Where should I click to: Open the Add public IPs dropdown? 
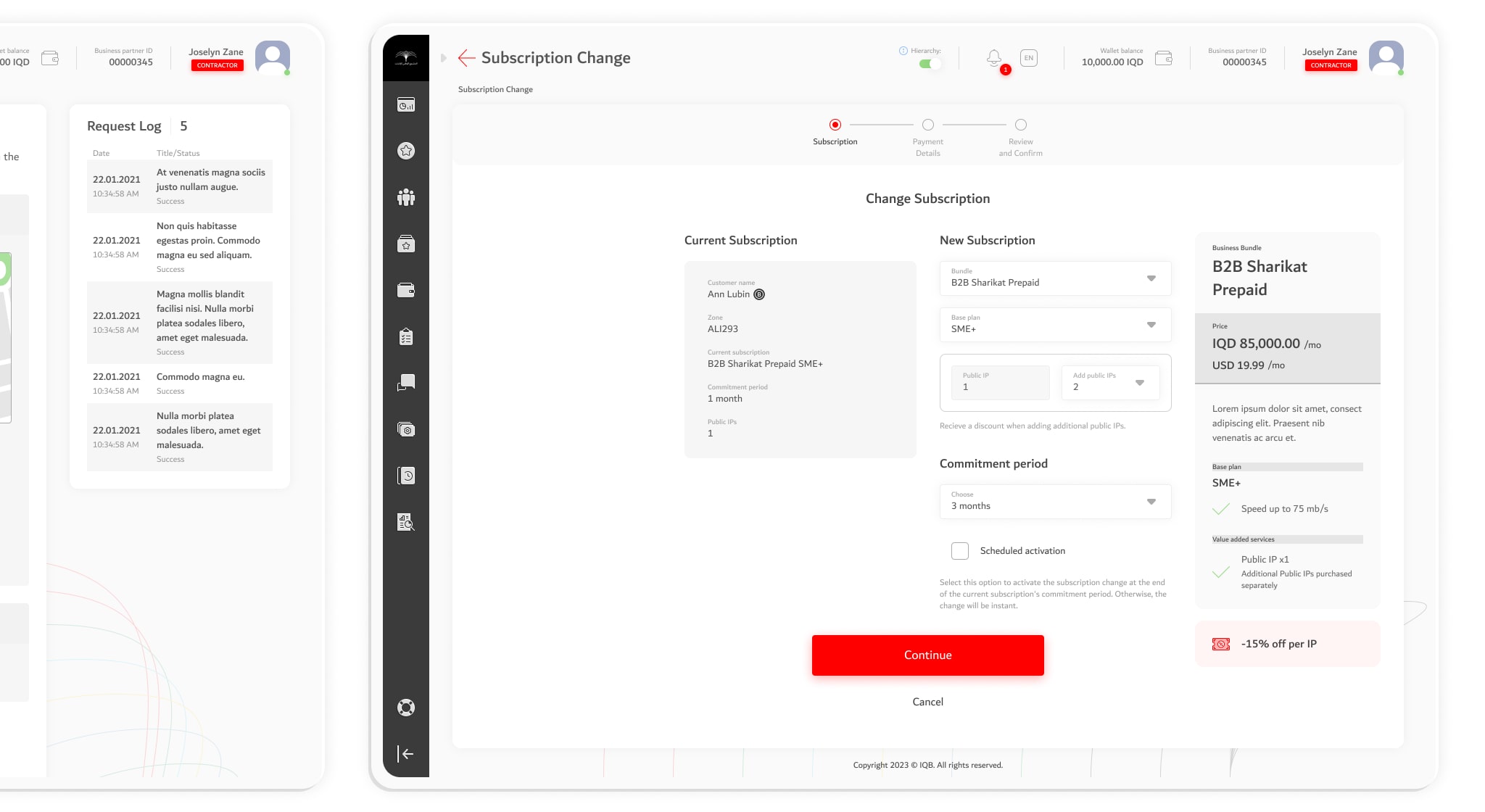click(x=1110, y=383)
